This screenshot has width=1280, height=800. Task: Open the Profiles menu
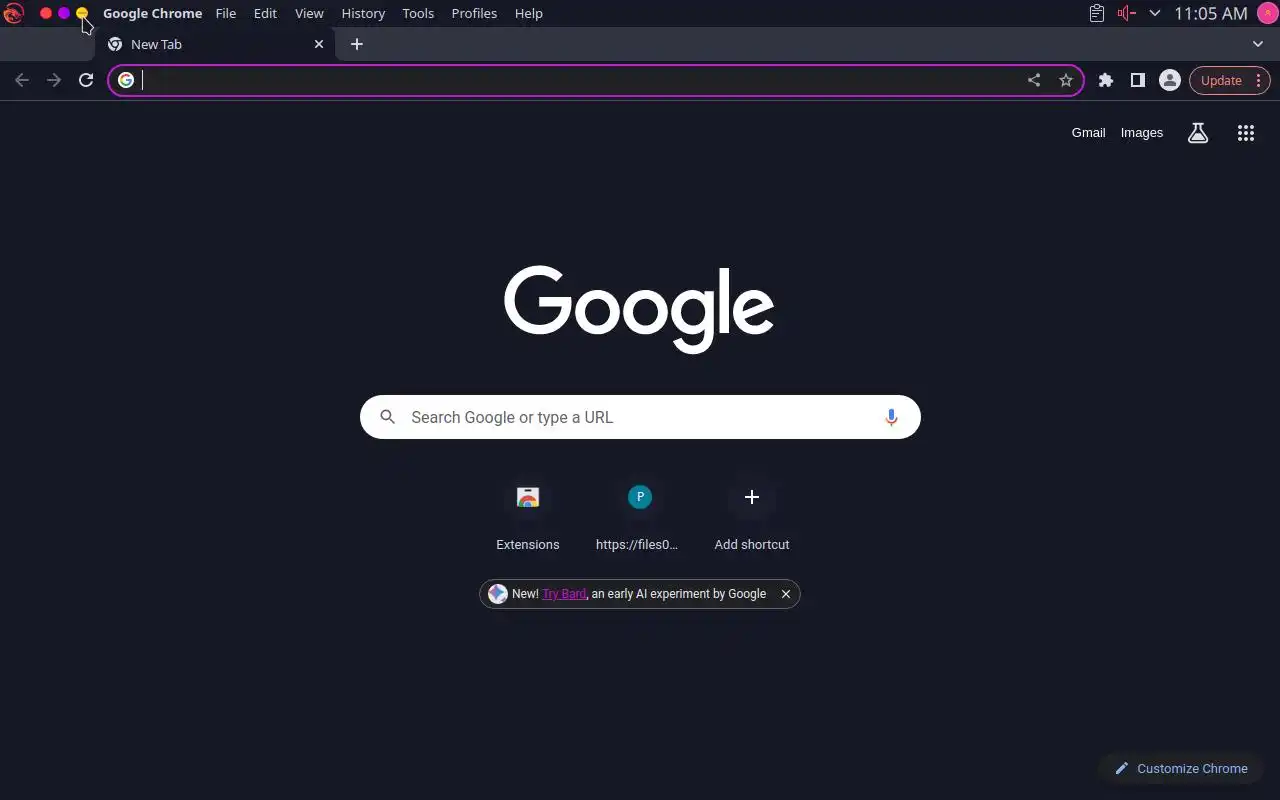(x=474, y=13)
